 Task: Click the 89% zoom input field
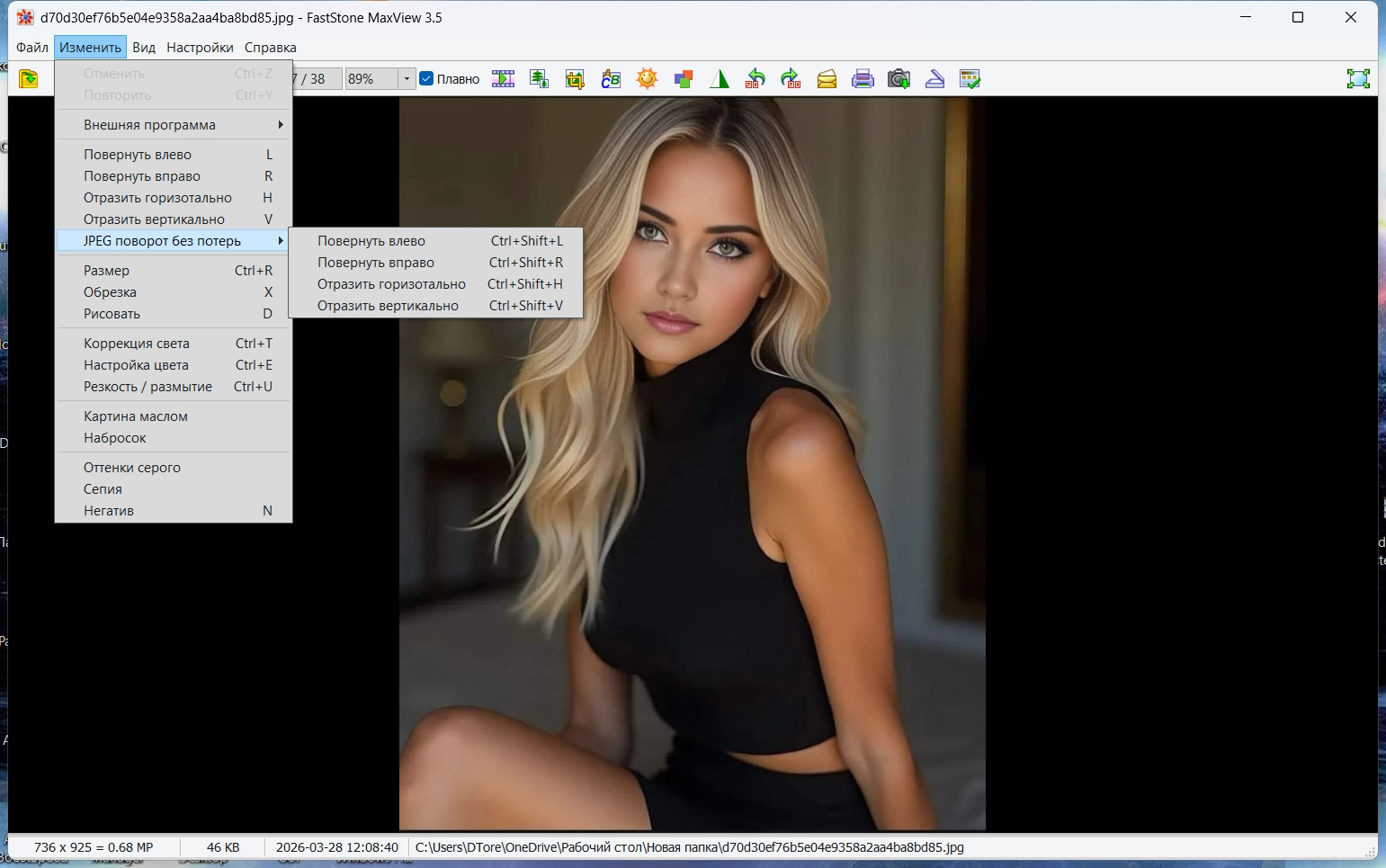(371, 79)
